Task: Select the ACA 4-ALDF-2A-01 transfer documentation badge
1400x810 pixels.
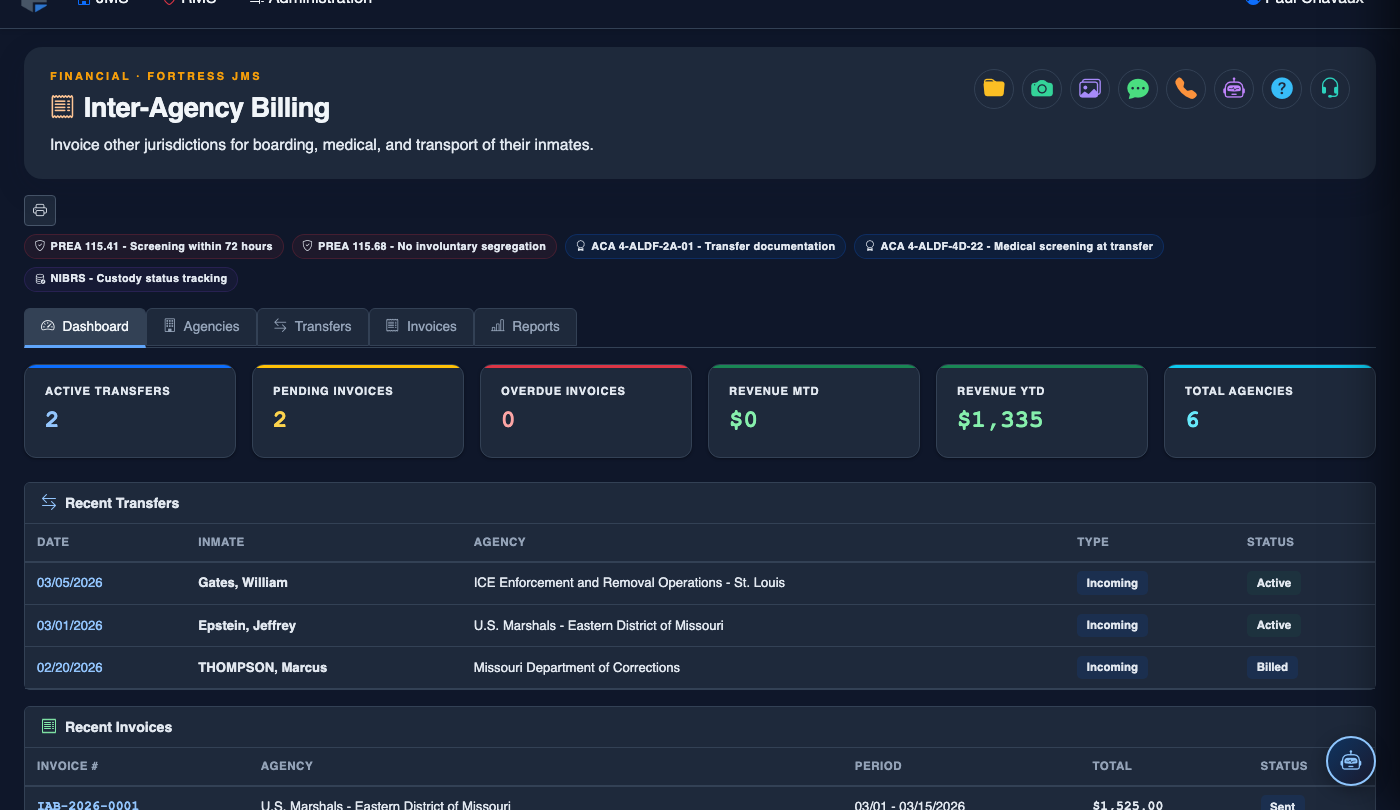Action: coord(705,246)
